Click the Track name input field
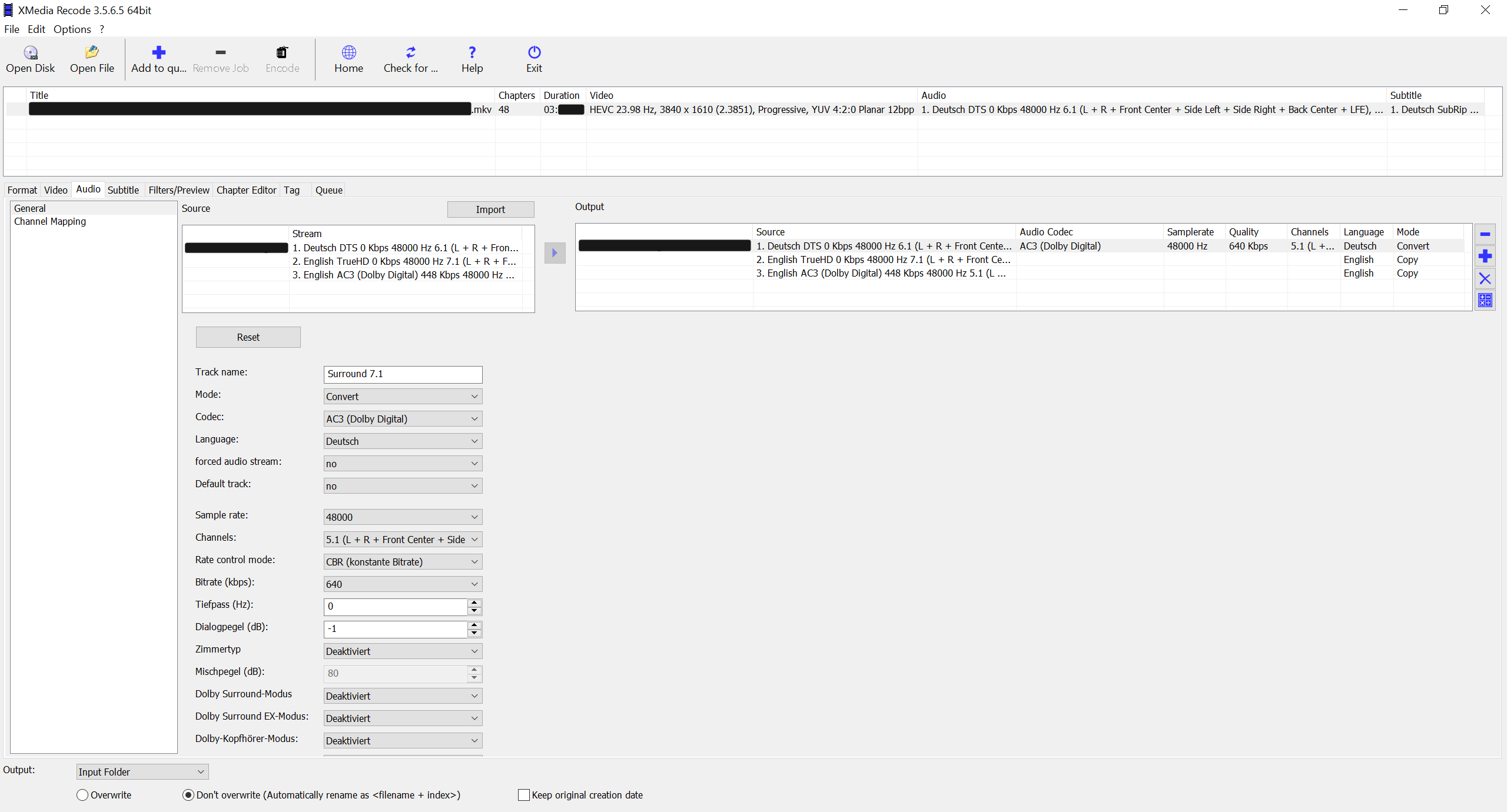 click(403, 374)
